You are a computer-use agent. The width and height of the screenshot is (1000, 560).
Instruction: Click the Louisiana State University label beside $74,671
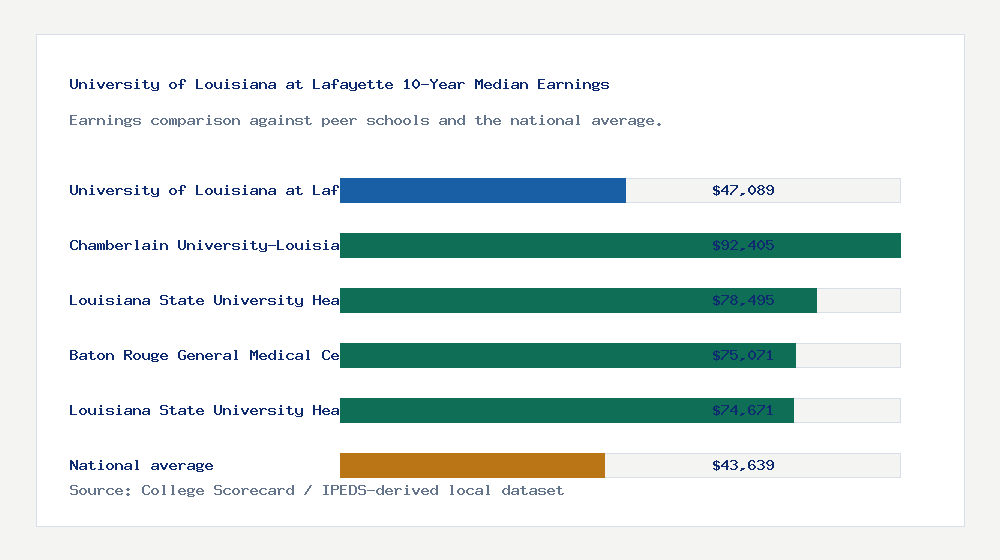[x=204, y=410]
